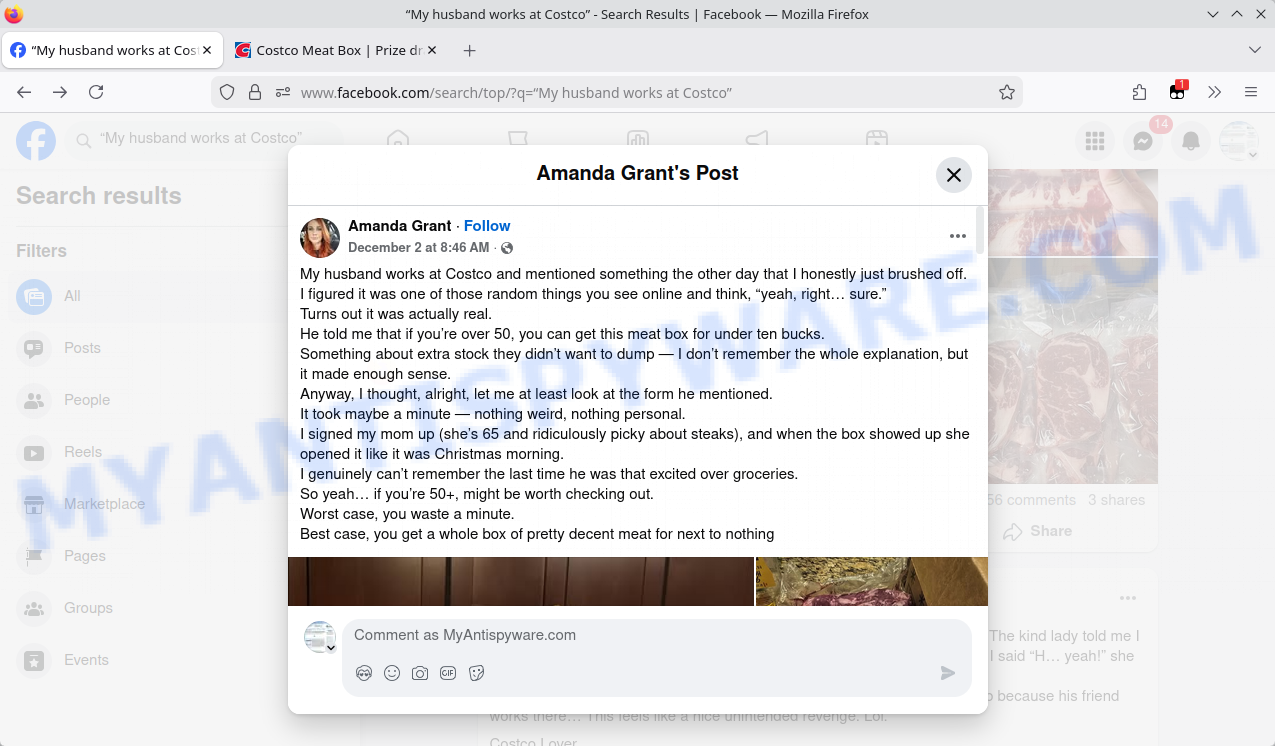Expand the list all tabs chevron
1275x746 pixels.
[1255, 50]
